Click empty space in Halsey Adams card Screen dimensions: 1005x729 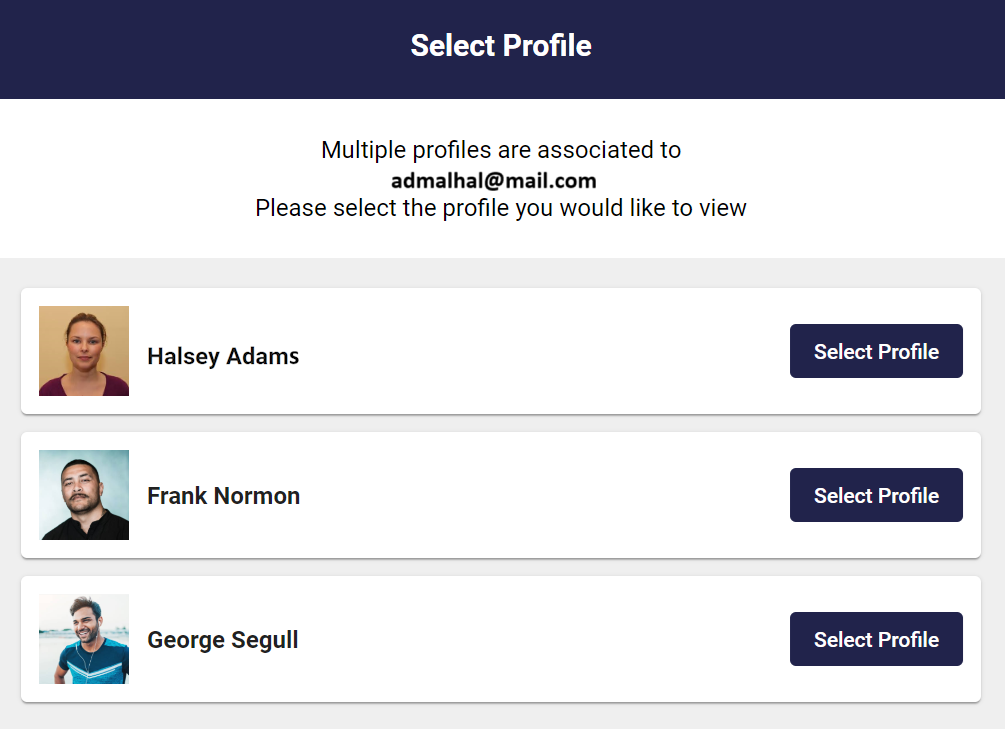coord(545,351)
